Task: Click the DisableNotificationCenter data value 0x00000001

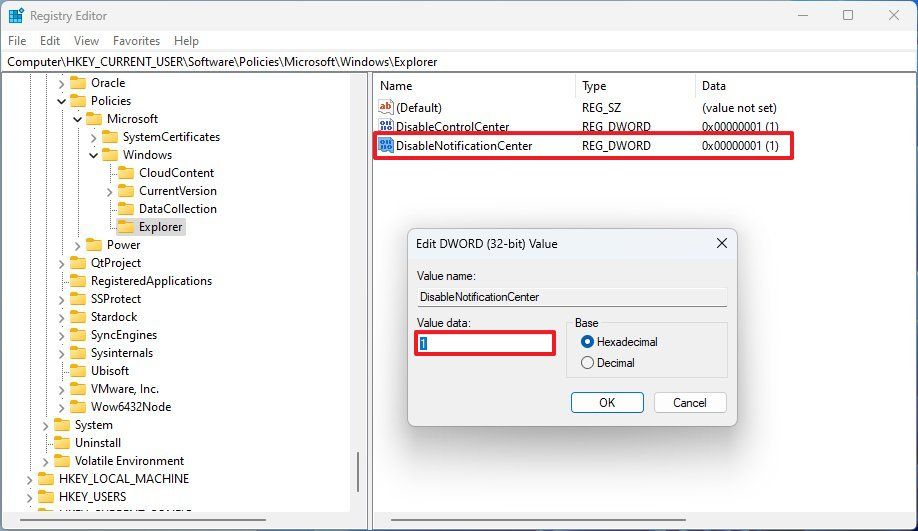Action: tap(740, 146)
